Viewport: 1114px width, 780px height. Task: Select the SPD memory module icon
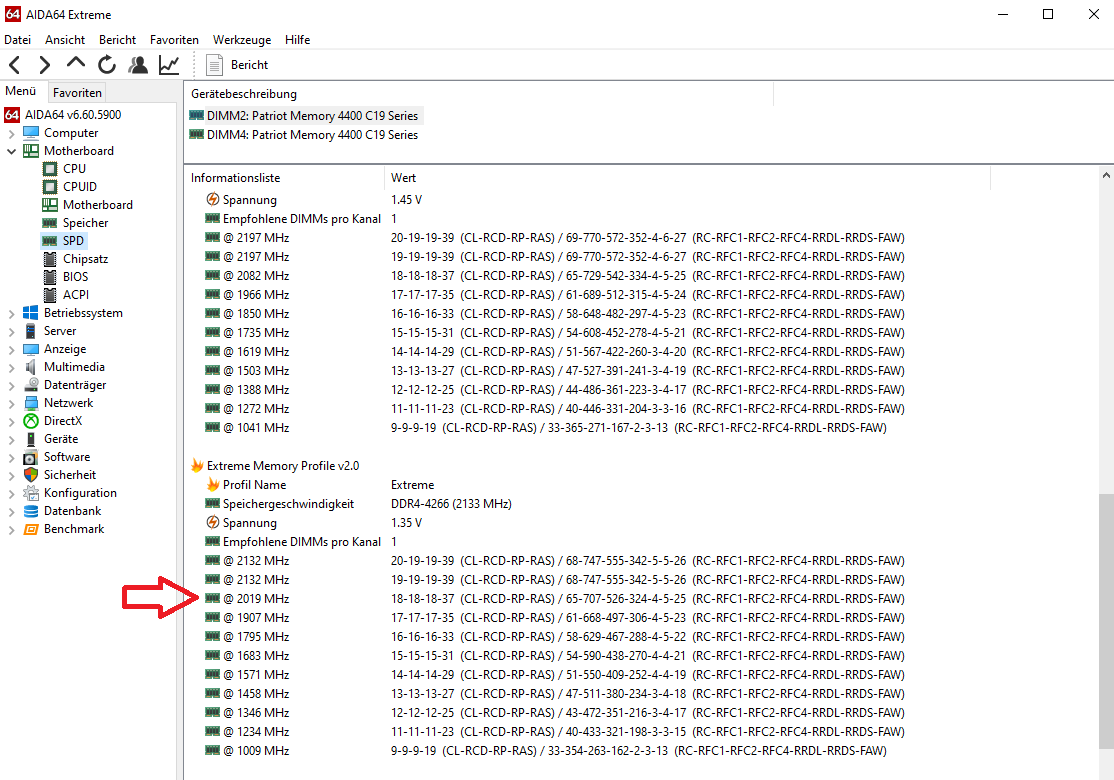[x=50, y=241]
